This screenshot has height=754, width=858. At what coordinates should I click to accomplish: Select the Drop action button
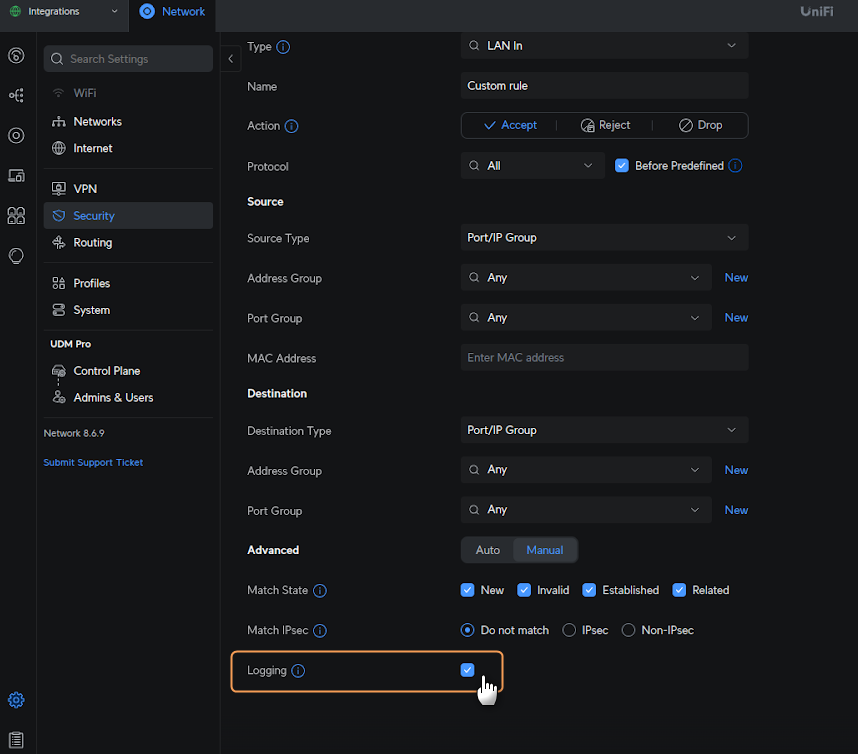(x=700, y=125)
